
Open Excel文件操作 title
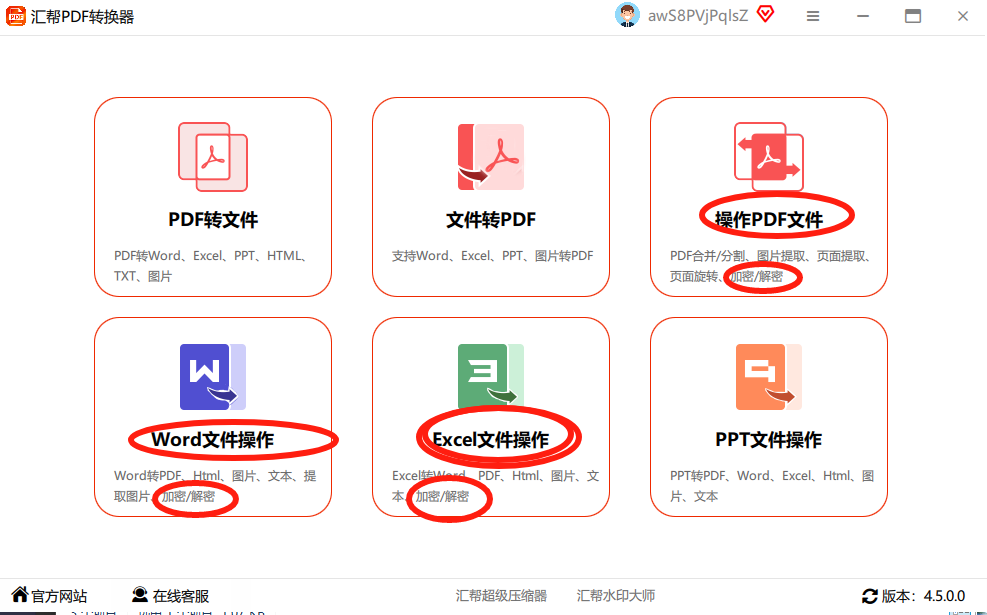[x=491, y=439]
